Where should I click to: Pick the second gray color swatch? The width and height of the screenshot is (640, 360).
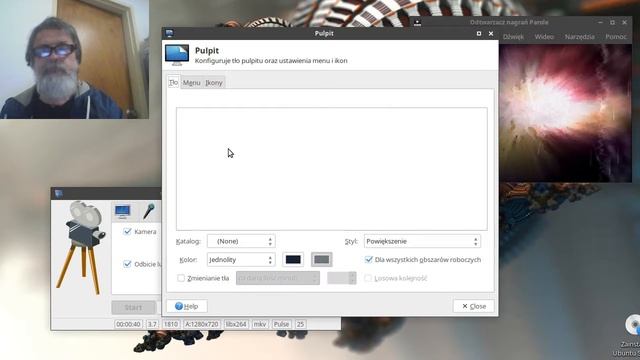click(322, 260)
